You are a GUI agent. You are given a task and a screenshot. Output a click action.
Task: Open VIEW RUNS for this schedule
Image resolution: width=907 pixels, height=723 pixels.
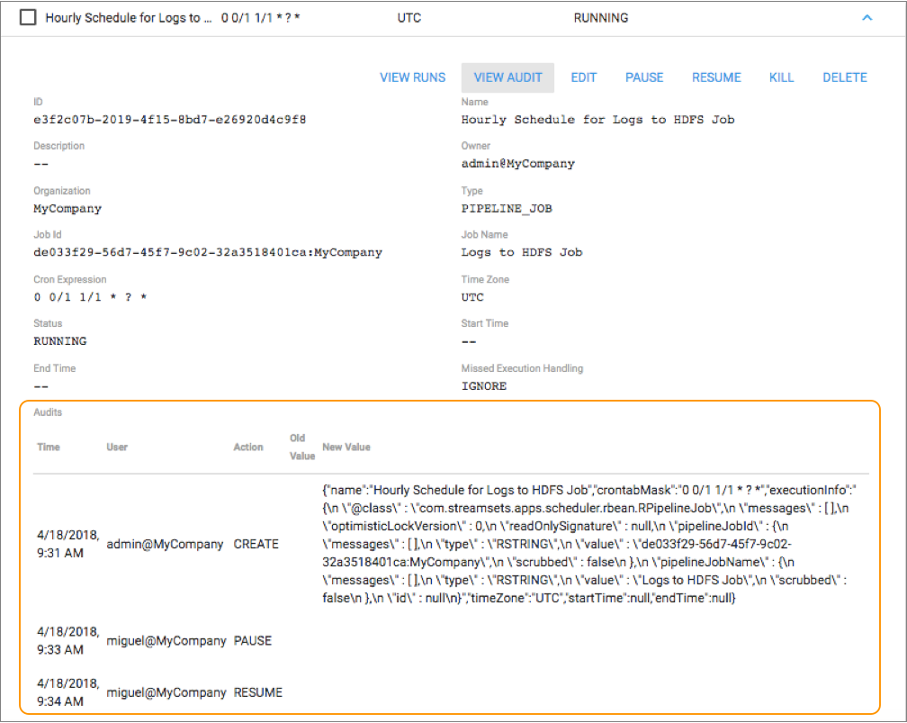(412, 77)
